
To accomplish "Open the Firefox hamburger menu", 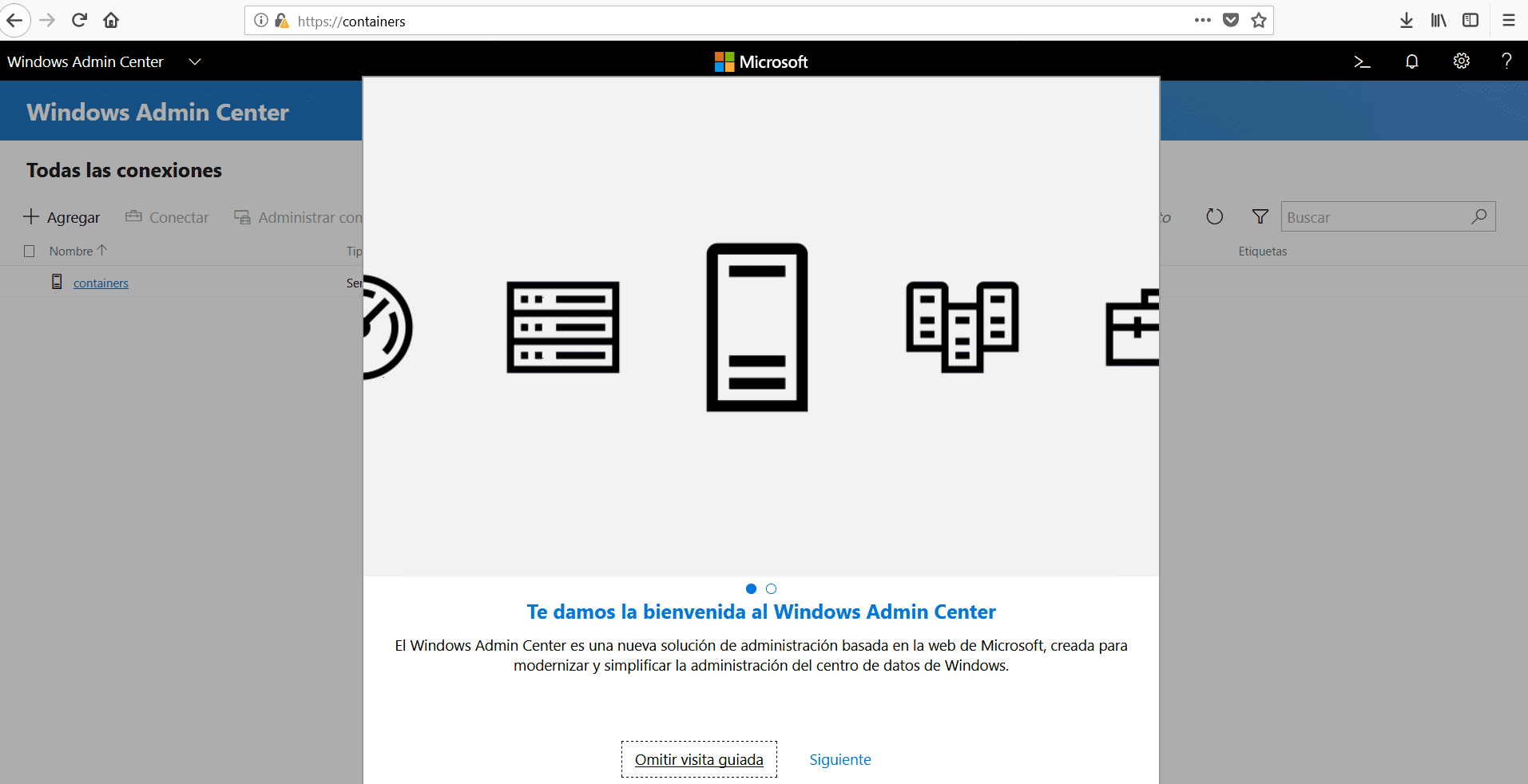I will (1508, 21).
